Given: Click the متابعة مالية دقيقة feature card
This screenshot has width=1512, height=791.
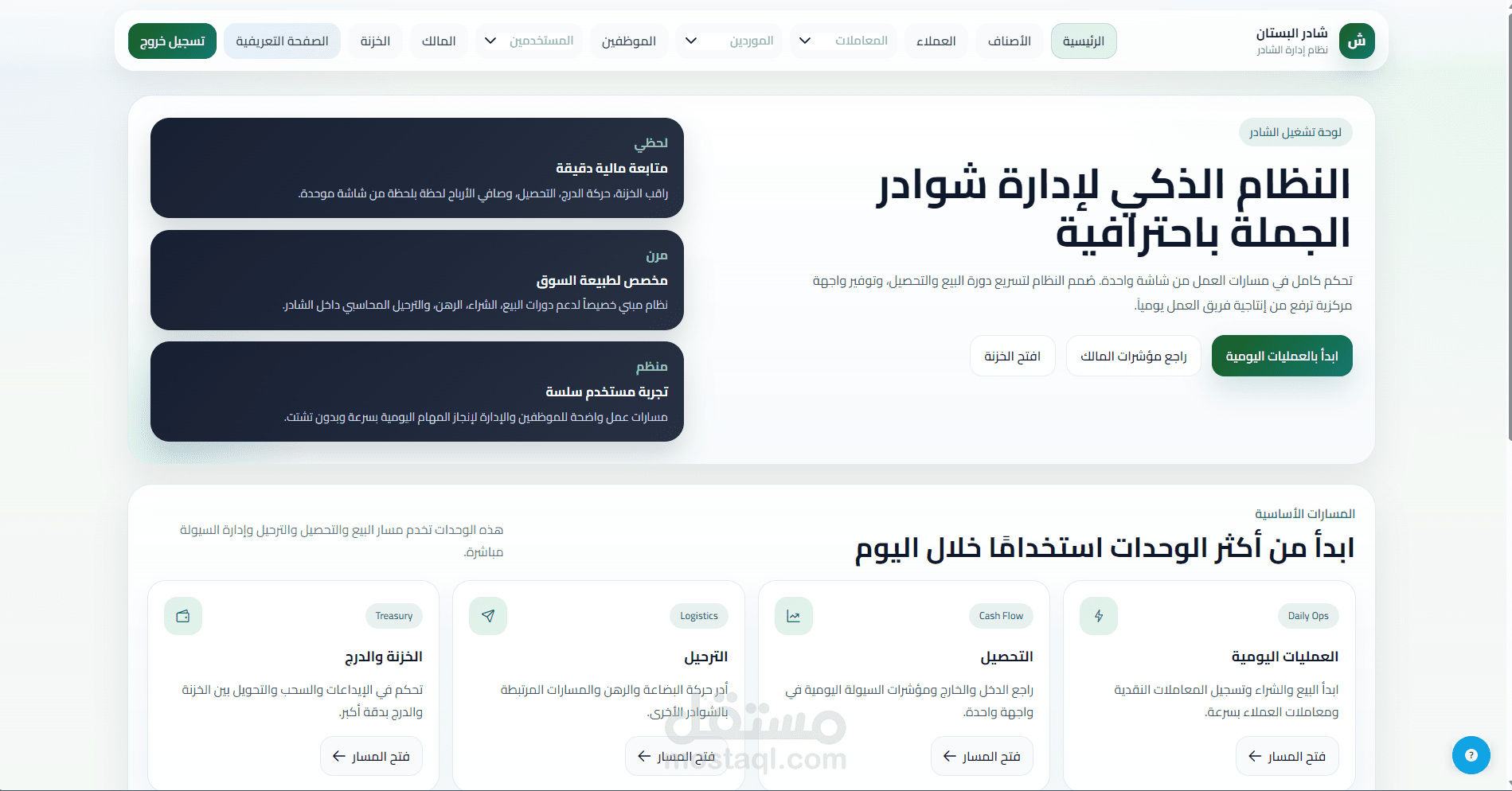Looking at the screenshot, I should coord(417,168).
